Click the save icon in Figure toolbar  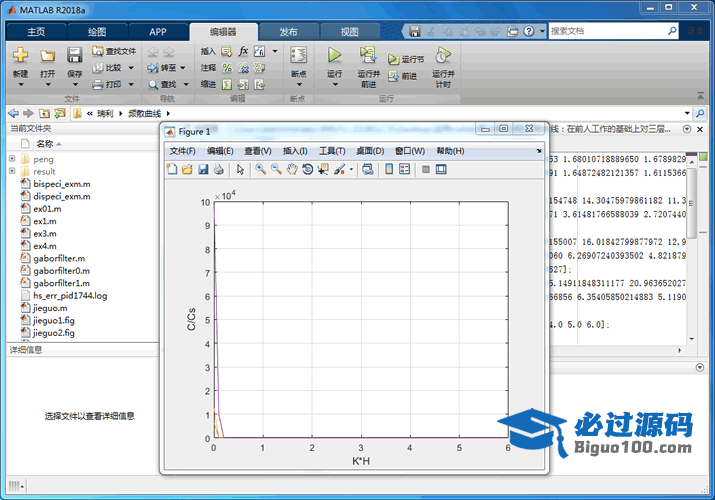click(203, 169)
